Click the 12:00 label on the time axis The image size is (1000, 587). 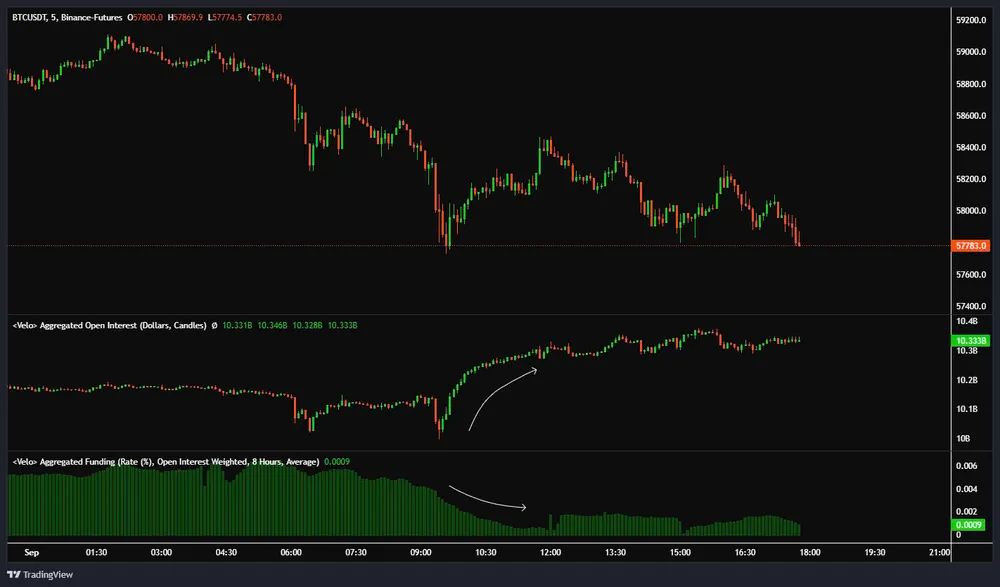click(x=550, y=551)
